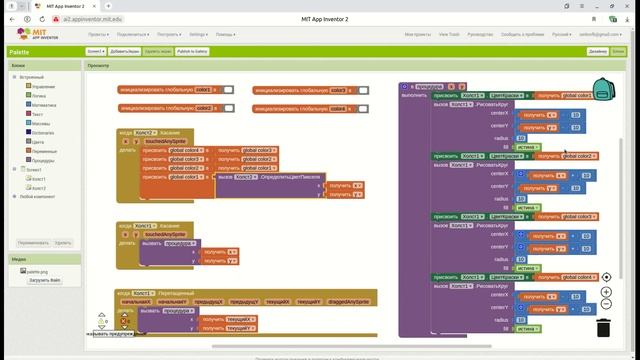The image size is (640, 360).
Task: Collapse the Встроенный tree node
Action: pos(15,77)
